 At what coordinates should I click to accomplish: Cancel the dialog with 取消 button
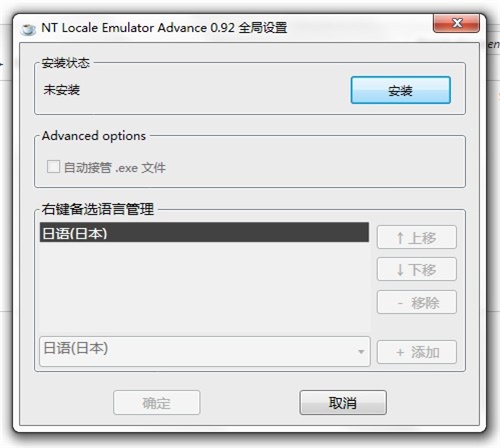343,403
